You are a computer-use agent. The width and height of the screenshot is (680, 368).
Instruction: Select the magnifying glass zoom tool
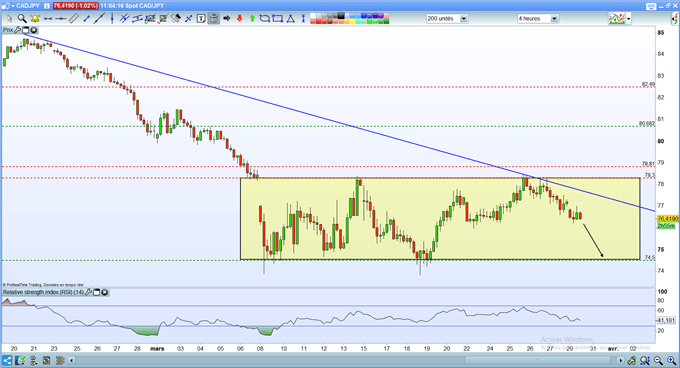point(22,19)
